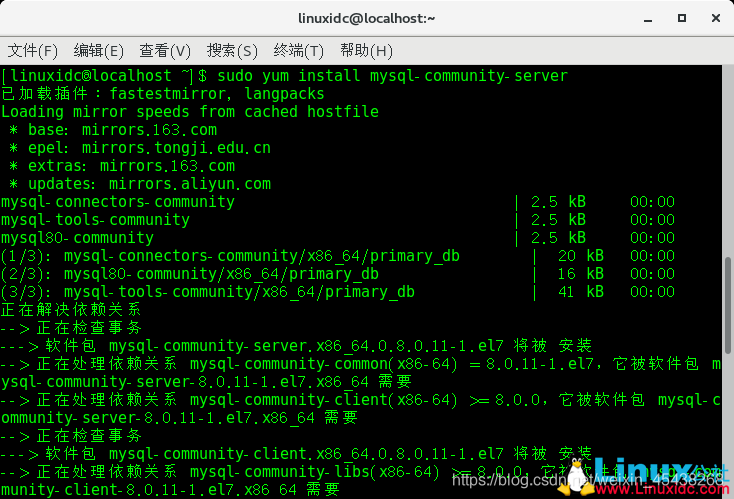Click mysql-community-common dependency line
The image size is (734, 499).
coord(361,373)
